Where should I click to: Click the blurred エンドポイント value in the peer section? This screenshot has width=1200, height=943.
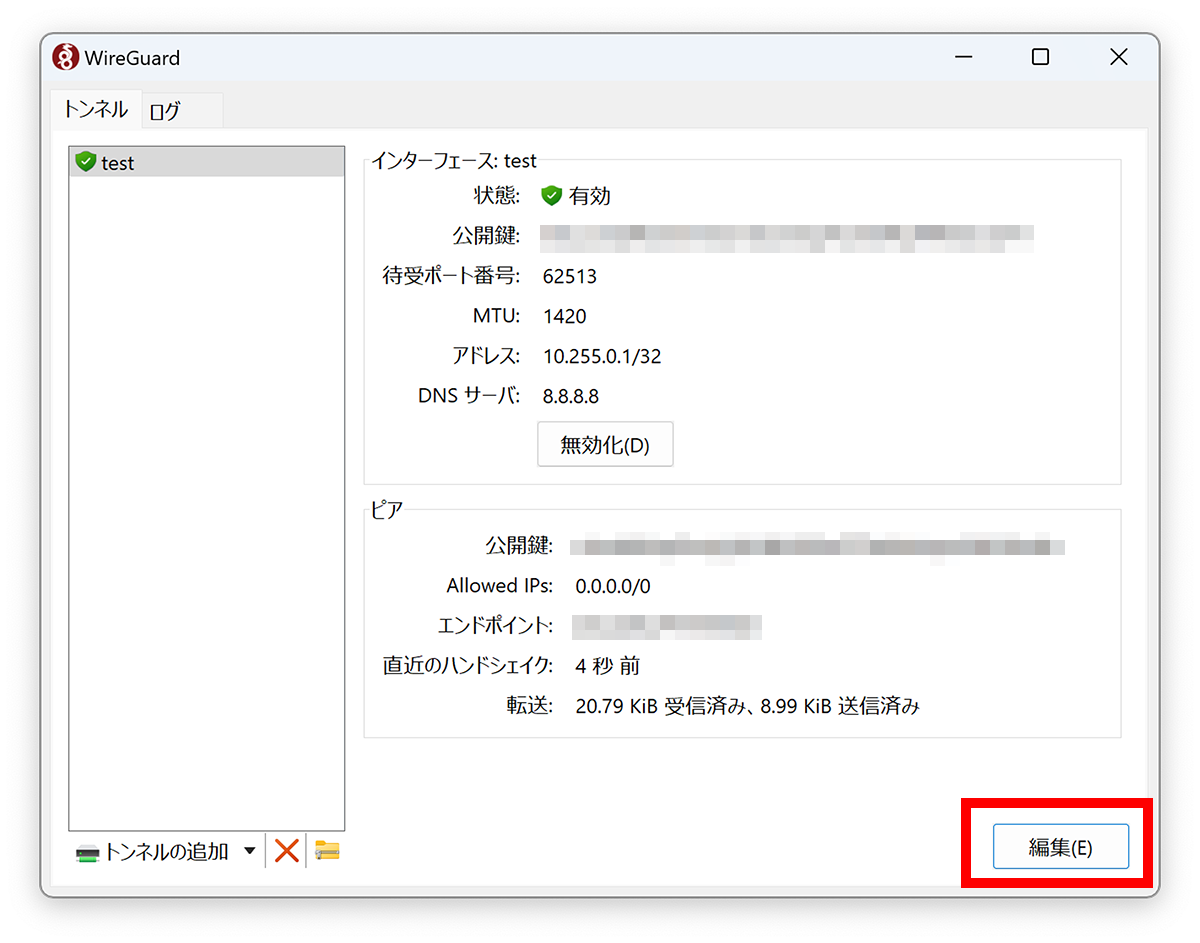pyautogui.click(x=668, y=626)
